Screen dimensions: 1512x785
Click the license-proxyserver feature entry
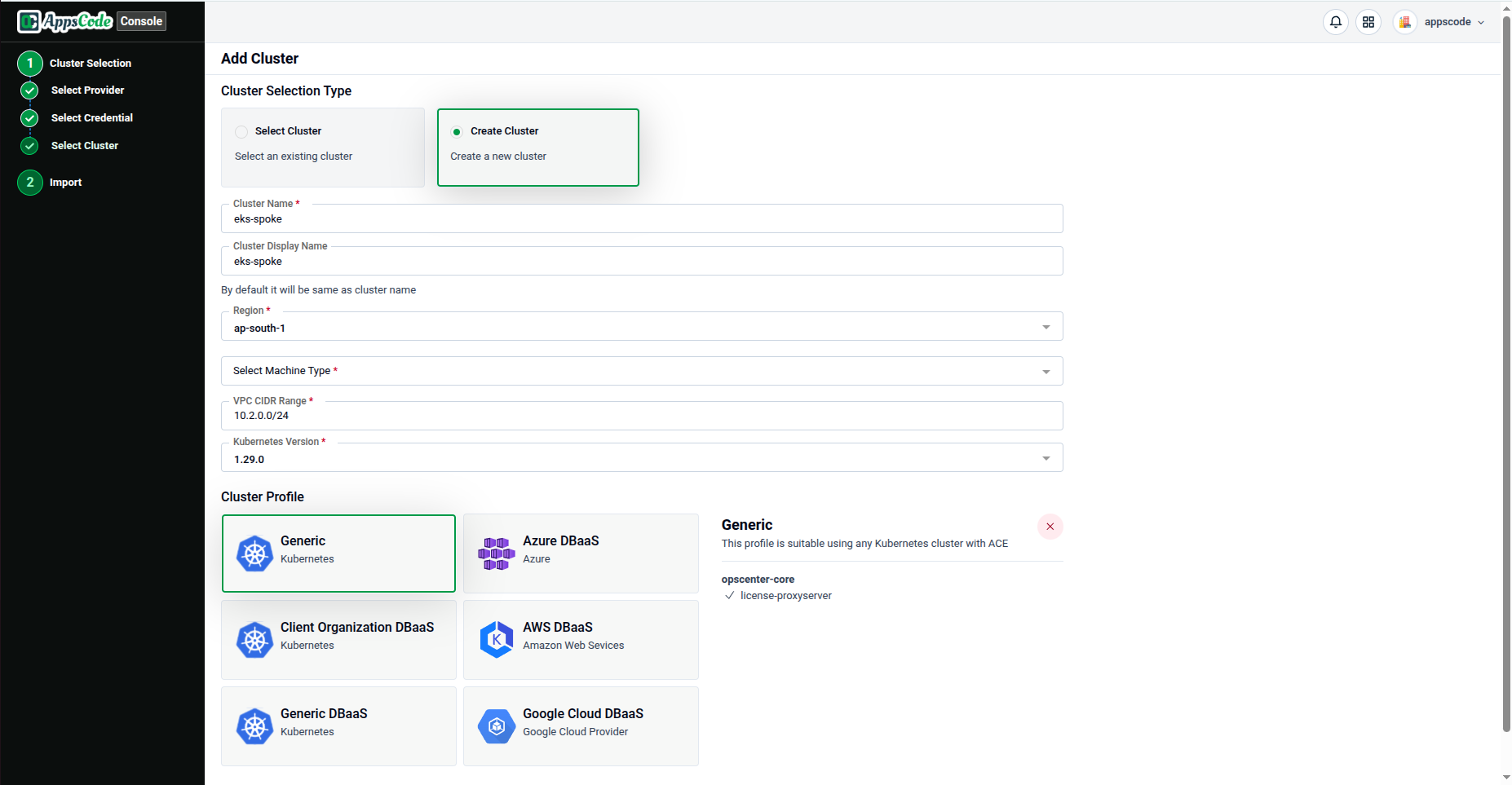coord(778,596)
